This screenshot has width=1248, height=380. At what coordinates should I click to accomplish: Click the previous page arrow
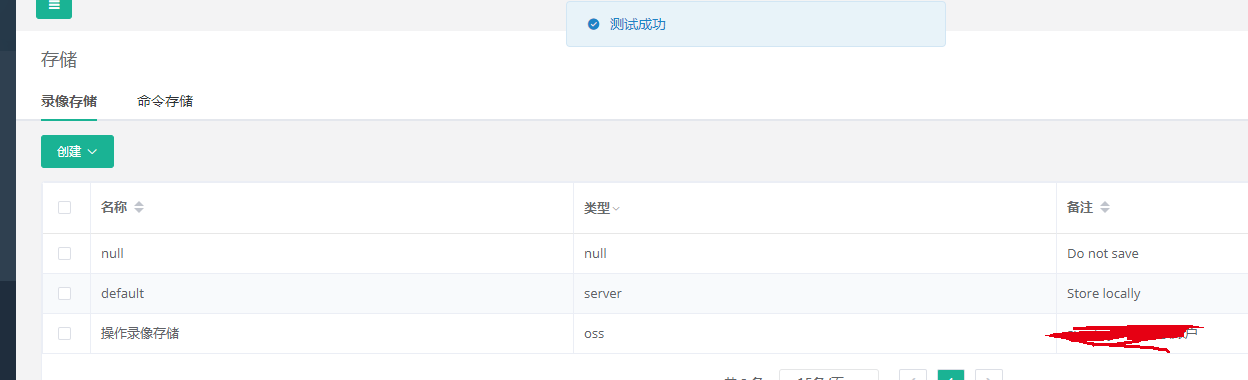[913, 375]
